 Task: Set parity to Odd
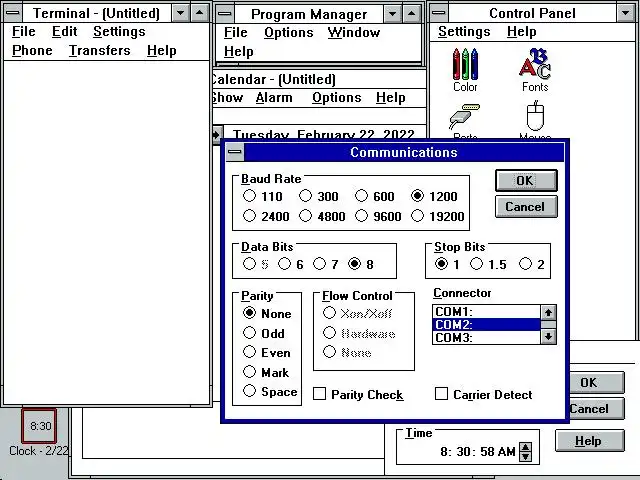pos(264,333)
